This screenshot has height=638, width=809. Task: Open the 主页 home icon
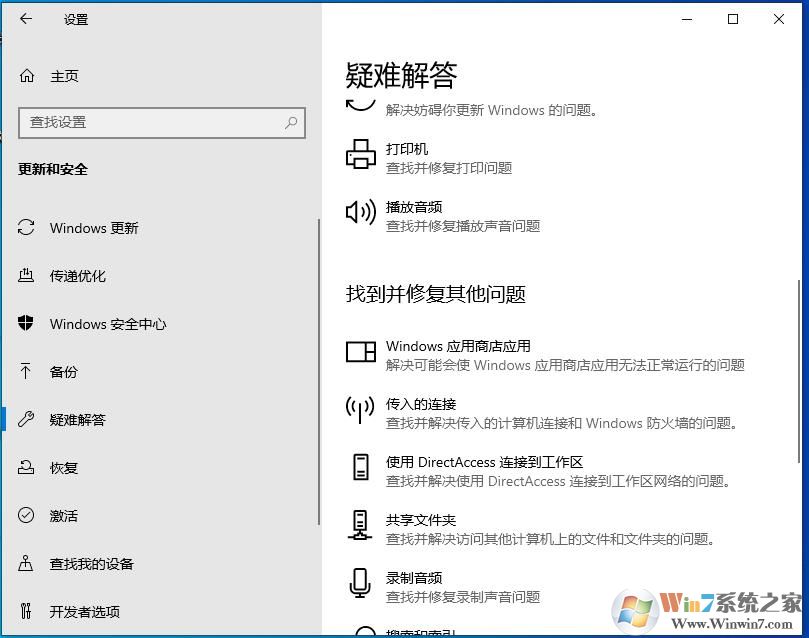click(27, 76)
